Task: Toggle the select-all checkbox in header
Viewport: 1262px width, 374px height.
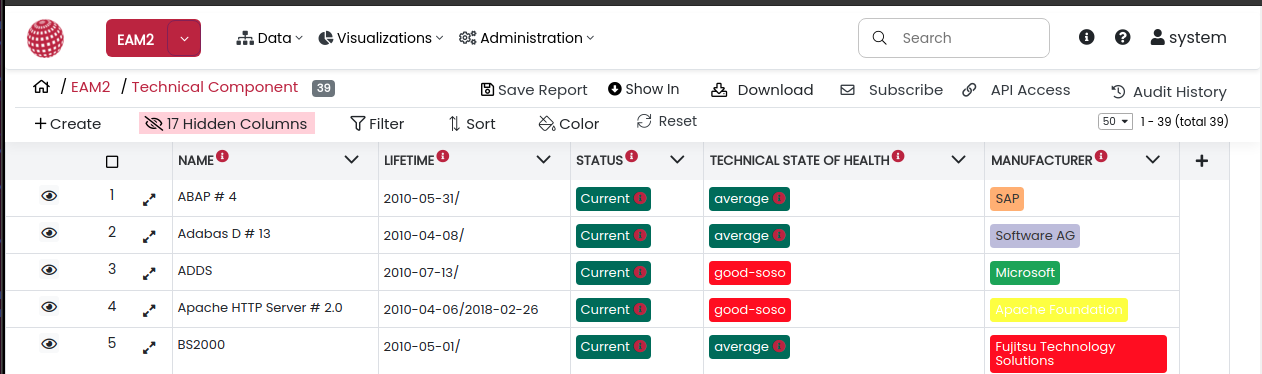Action: click(112, 161)
